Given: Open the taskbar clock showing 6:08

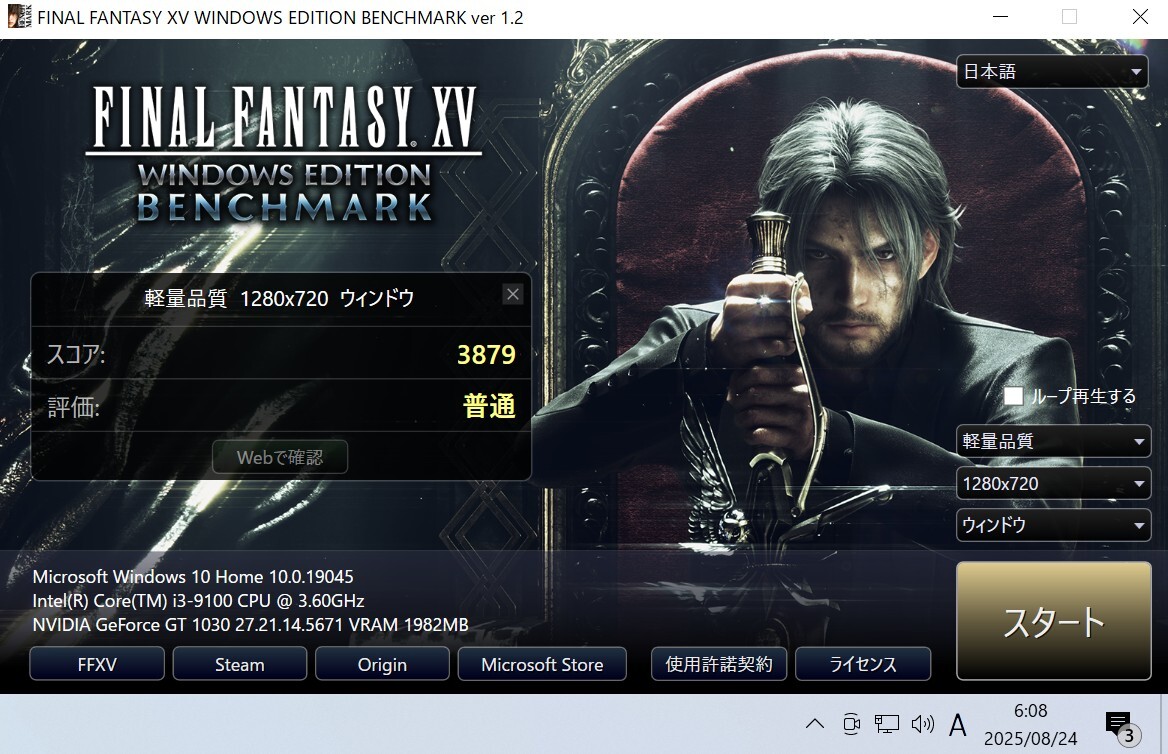Looking at the screenshot, I should 1030,724.
